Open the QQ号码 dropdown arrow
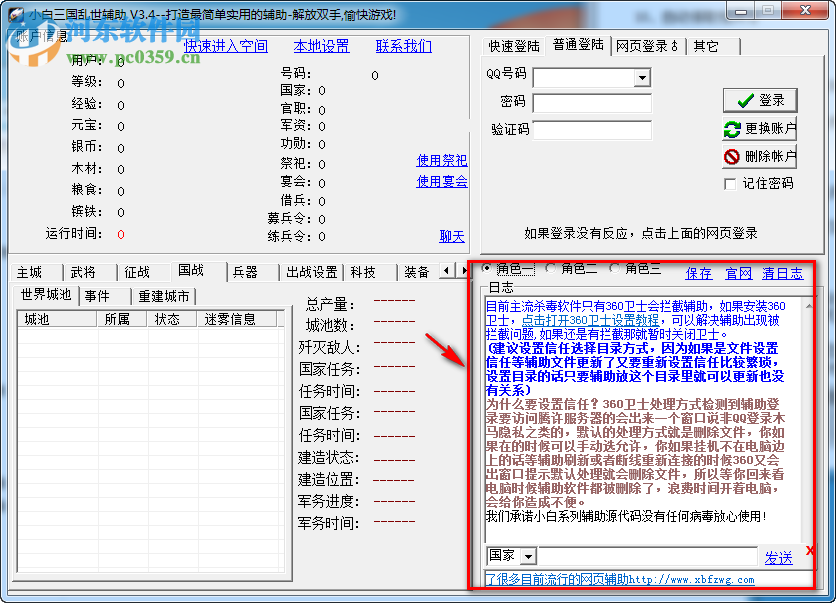 click(642, 78)
